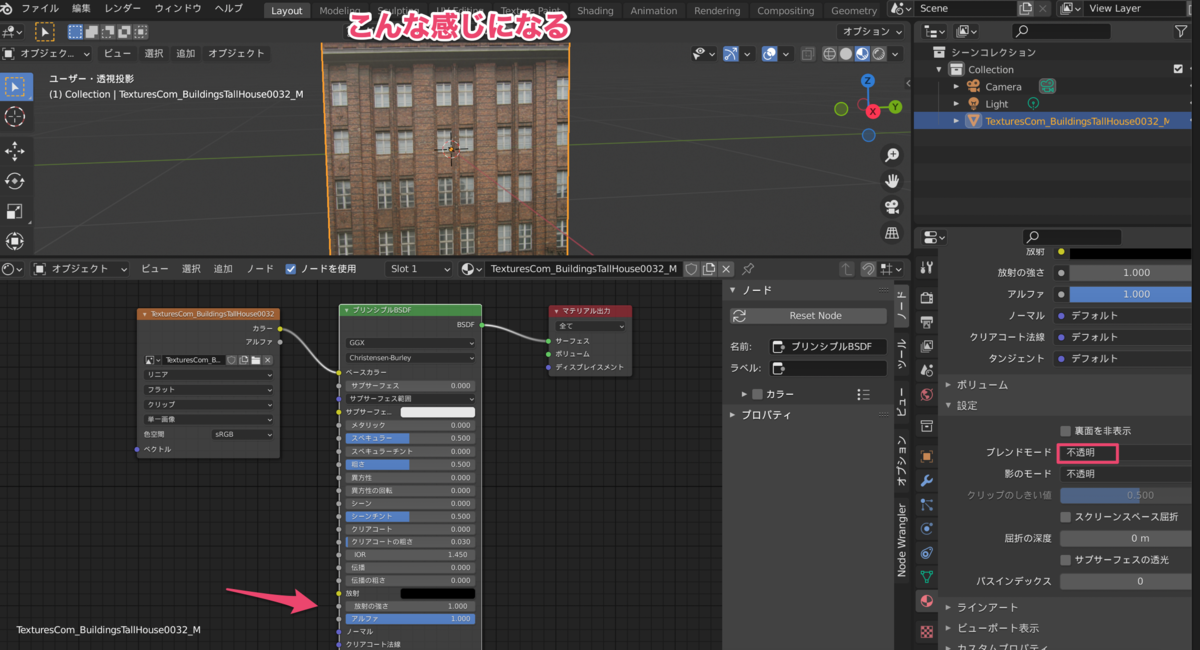The width and height of the screenshot is (1200, 650).
Task: Expand the node Properties panel
Action: 734,415
